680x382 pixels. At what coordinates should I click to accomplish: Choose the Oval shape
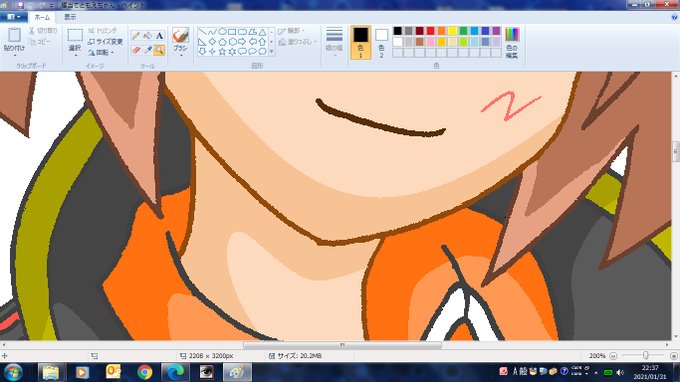pos(222,32)
